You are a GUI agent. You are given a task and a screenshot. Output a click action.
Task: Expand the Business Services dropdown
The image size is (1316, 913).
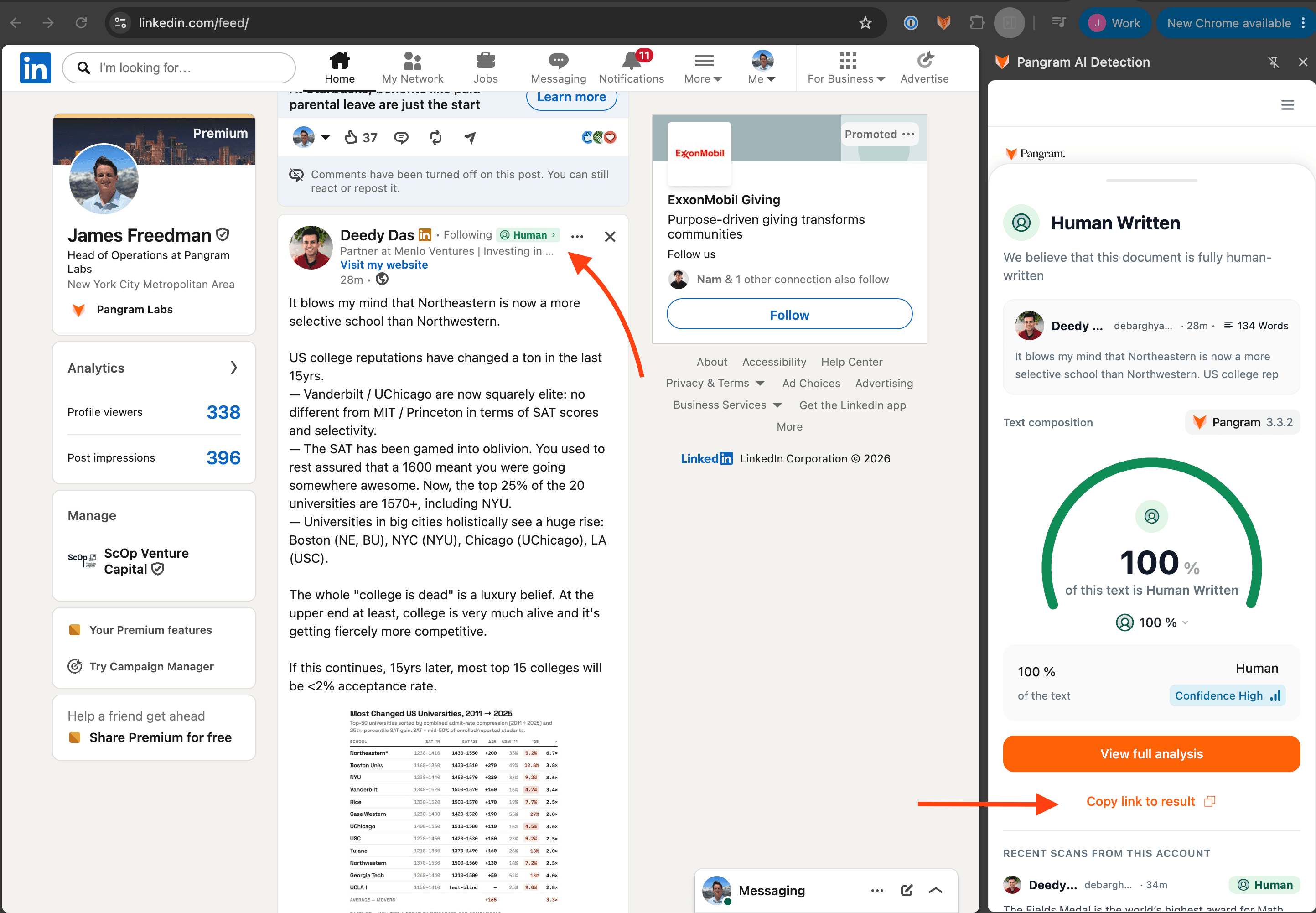coord(727,405)
